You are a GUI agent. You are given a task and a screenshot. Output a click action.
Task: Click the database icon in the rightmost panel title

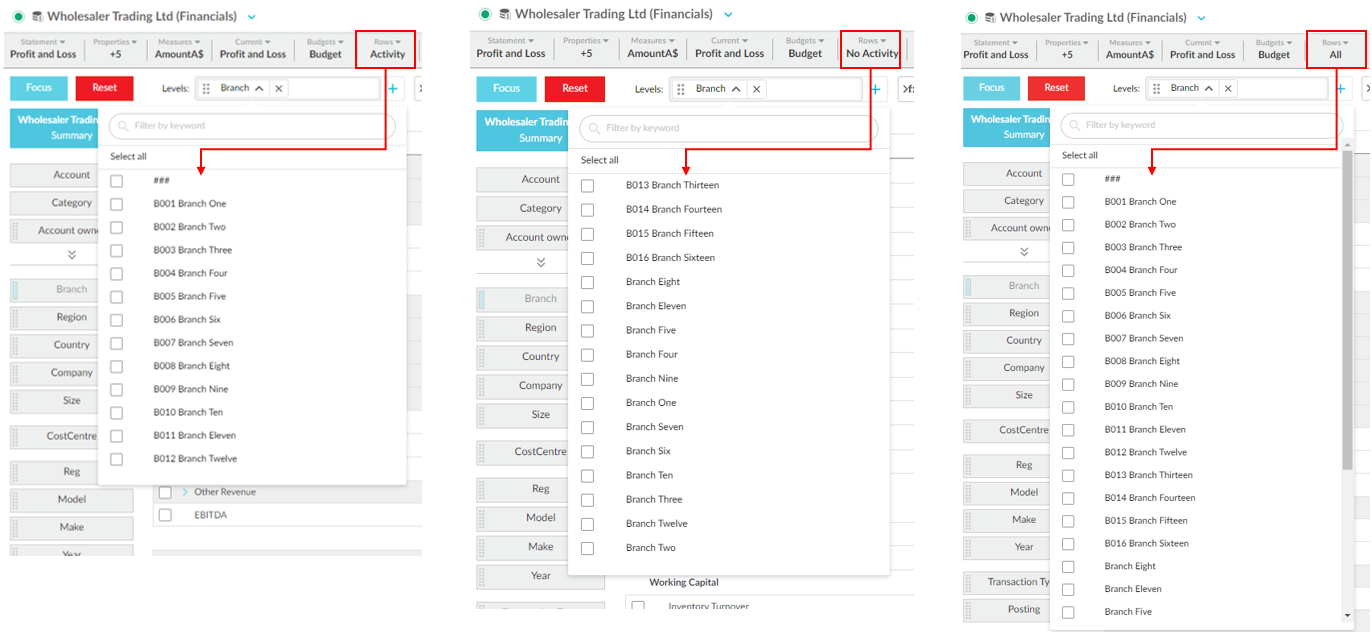[990, 17]
